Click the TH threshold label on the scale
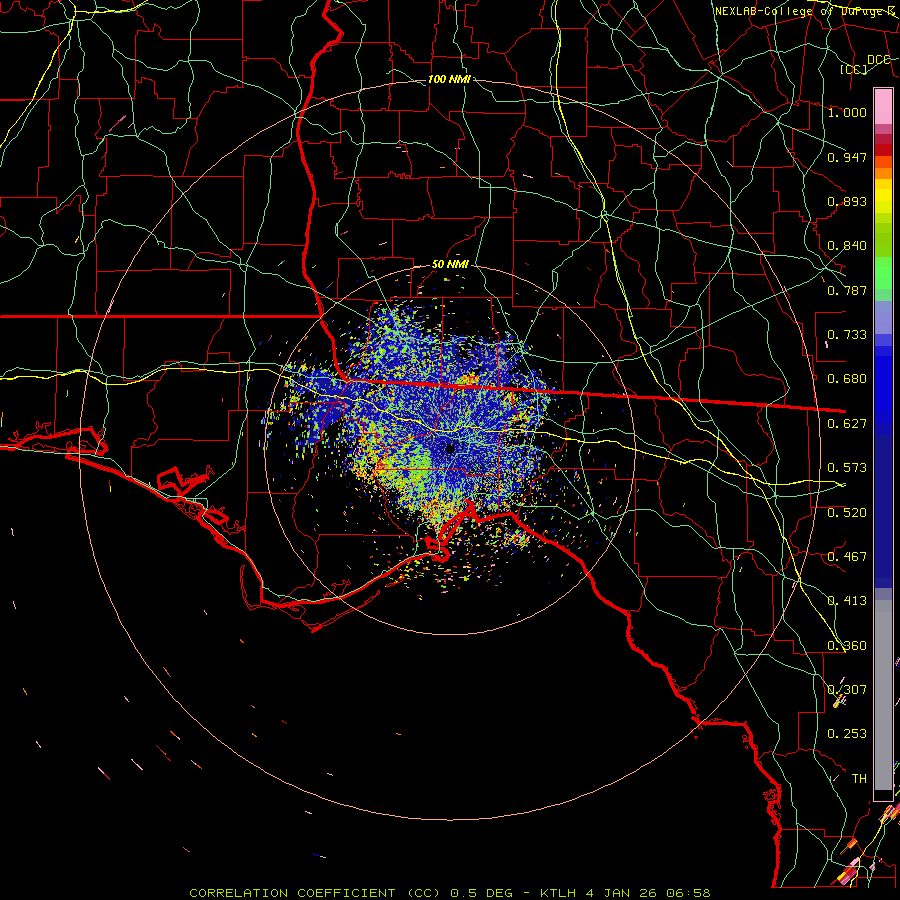900x900 pixels. (x=859, y=779)
